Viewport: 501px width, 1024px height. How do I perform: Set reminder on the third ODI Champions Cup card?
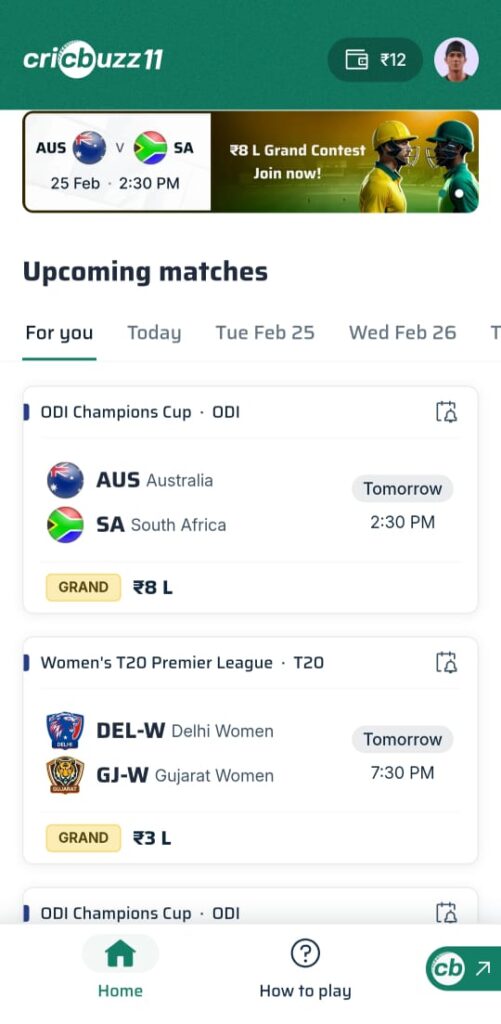(446, 912)
